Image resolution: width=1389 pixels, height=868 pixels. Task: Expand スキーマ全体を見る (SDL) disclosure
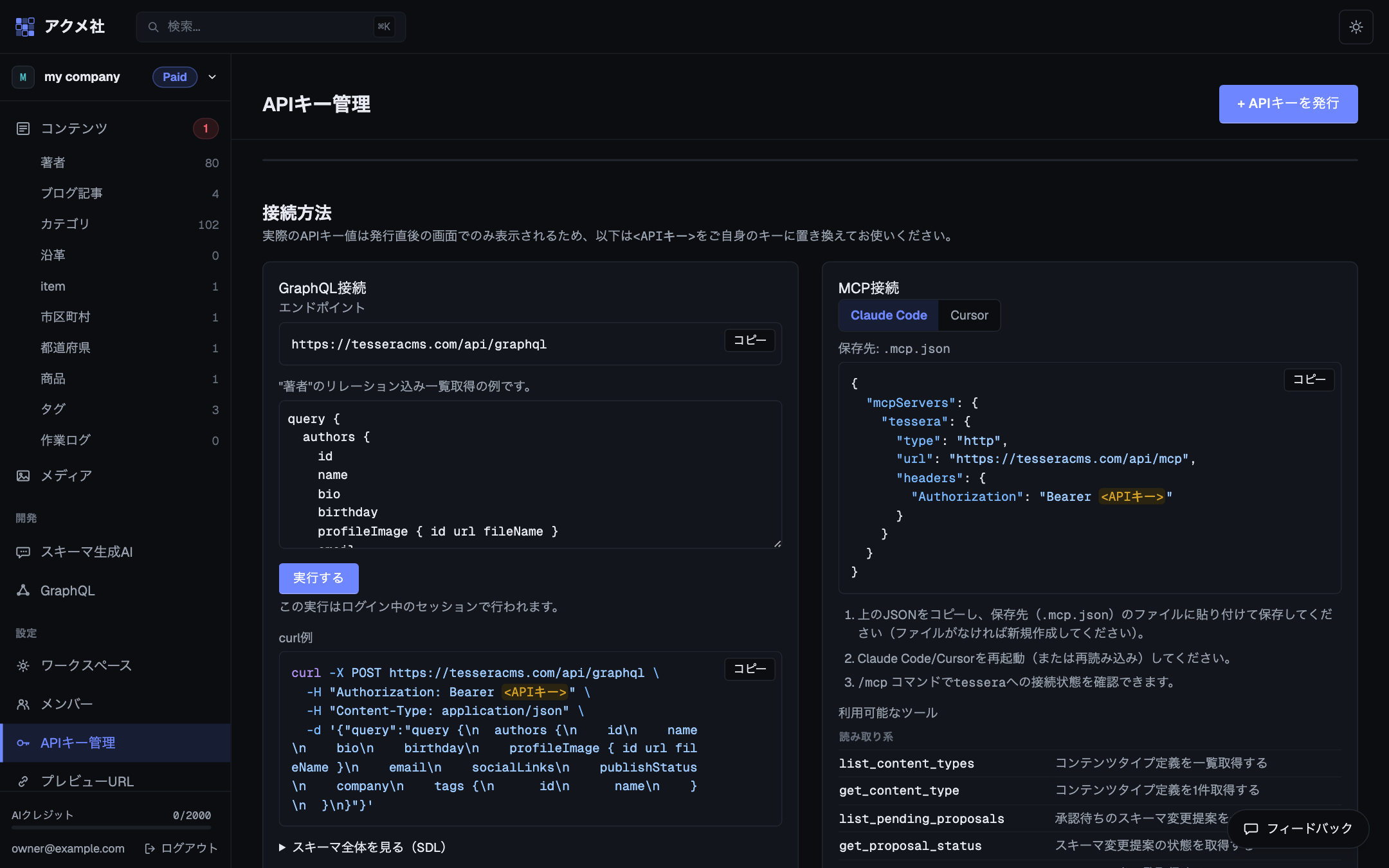362,847
